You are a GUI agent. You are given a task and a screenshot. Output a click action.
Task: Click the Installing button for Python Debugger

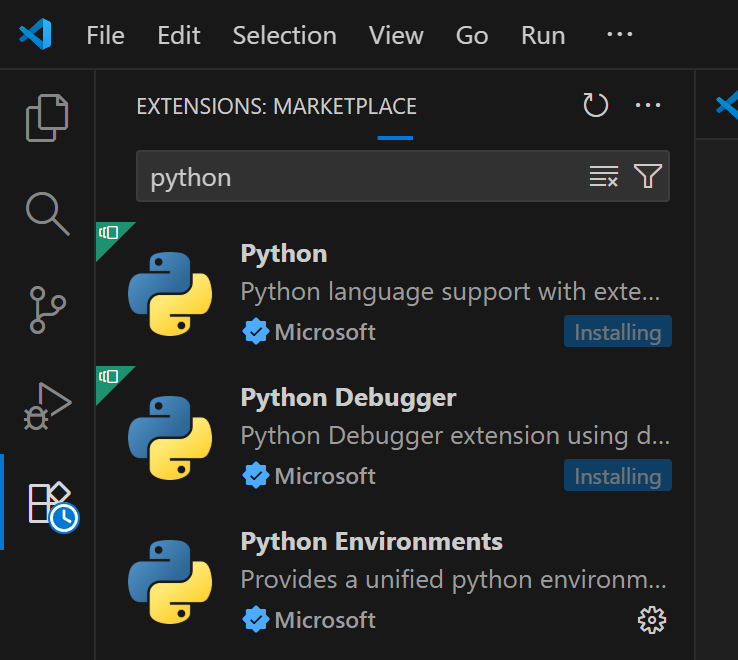618,475
